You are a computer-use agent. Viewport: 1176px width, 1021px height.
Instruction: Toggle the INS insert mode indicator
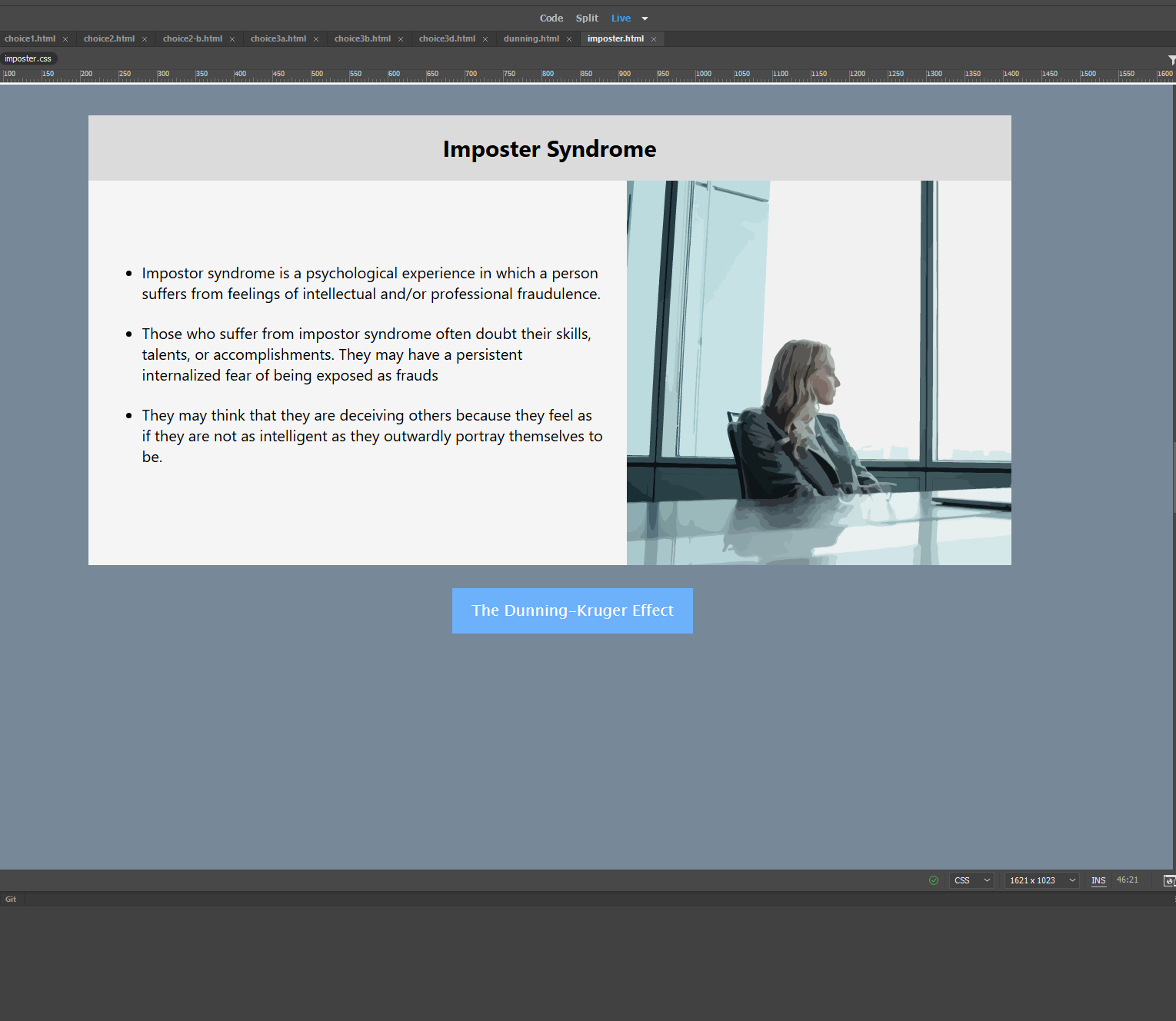click(x=1098, y=880)
